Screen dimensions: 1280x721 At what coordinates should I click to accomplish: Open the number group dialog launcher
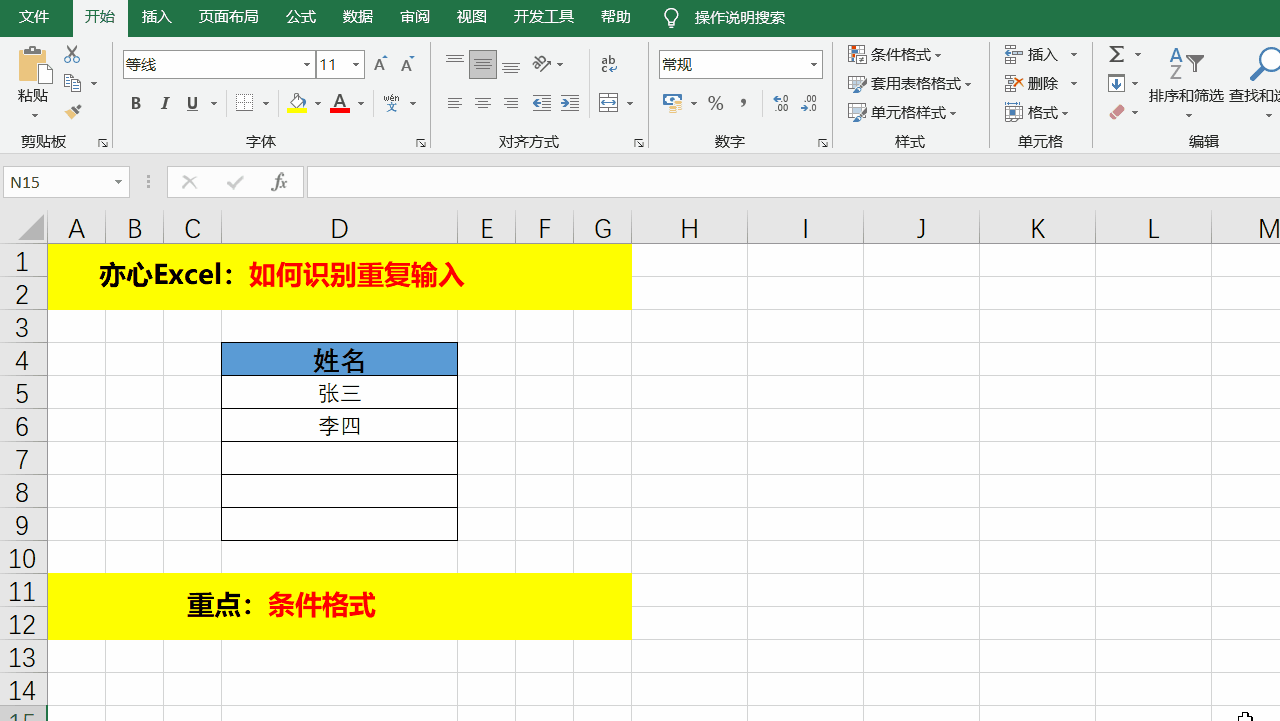823,144
